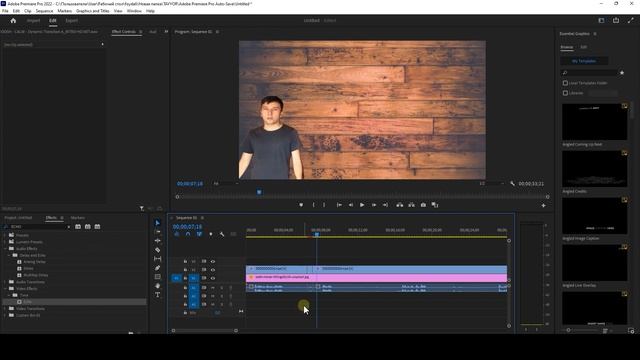Screen dimensions: 640x360
Task: Go to In point in monitor
Action: point(339,205)
